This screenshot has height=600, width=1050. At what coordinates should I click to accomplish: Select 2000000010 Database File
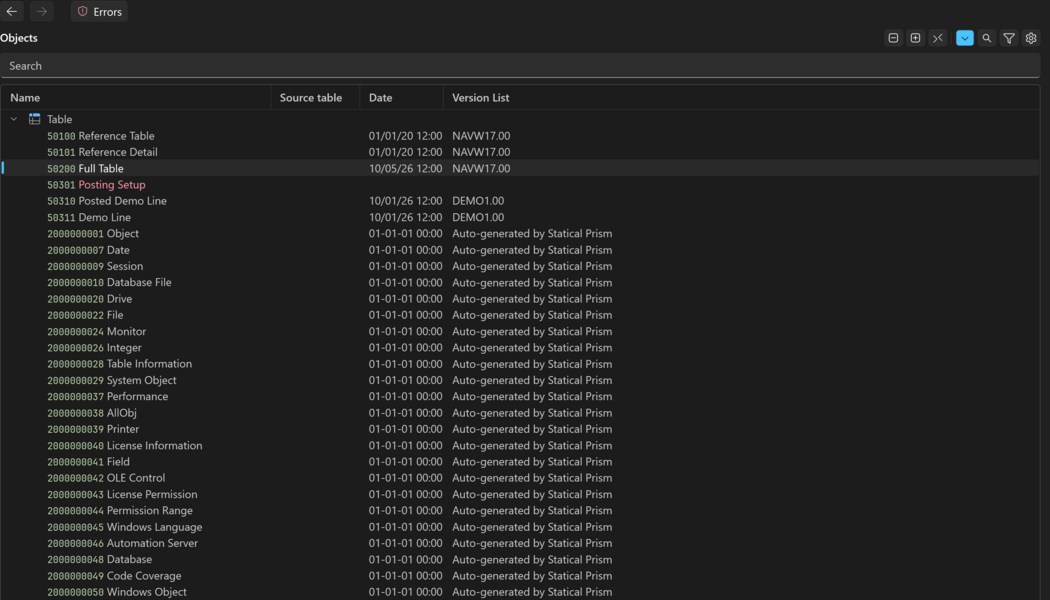coord(109,283)
